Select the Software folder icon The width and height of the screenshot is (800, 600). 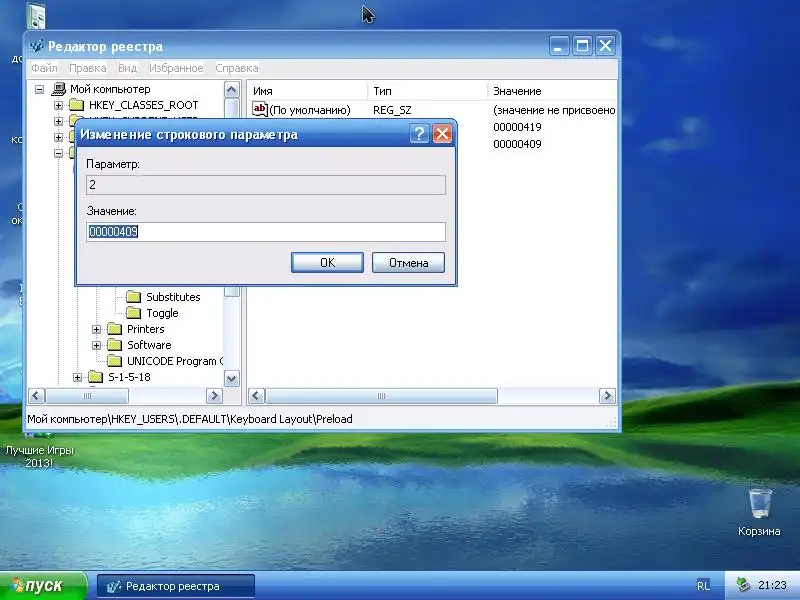click(x=115, y=345)
